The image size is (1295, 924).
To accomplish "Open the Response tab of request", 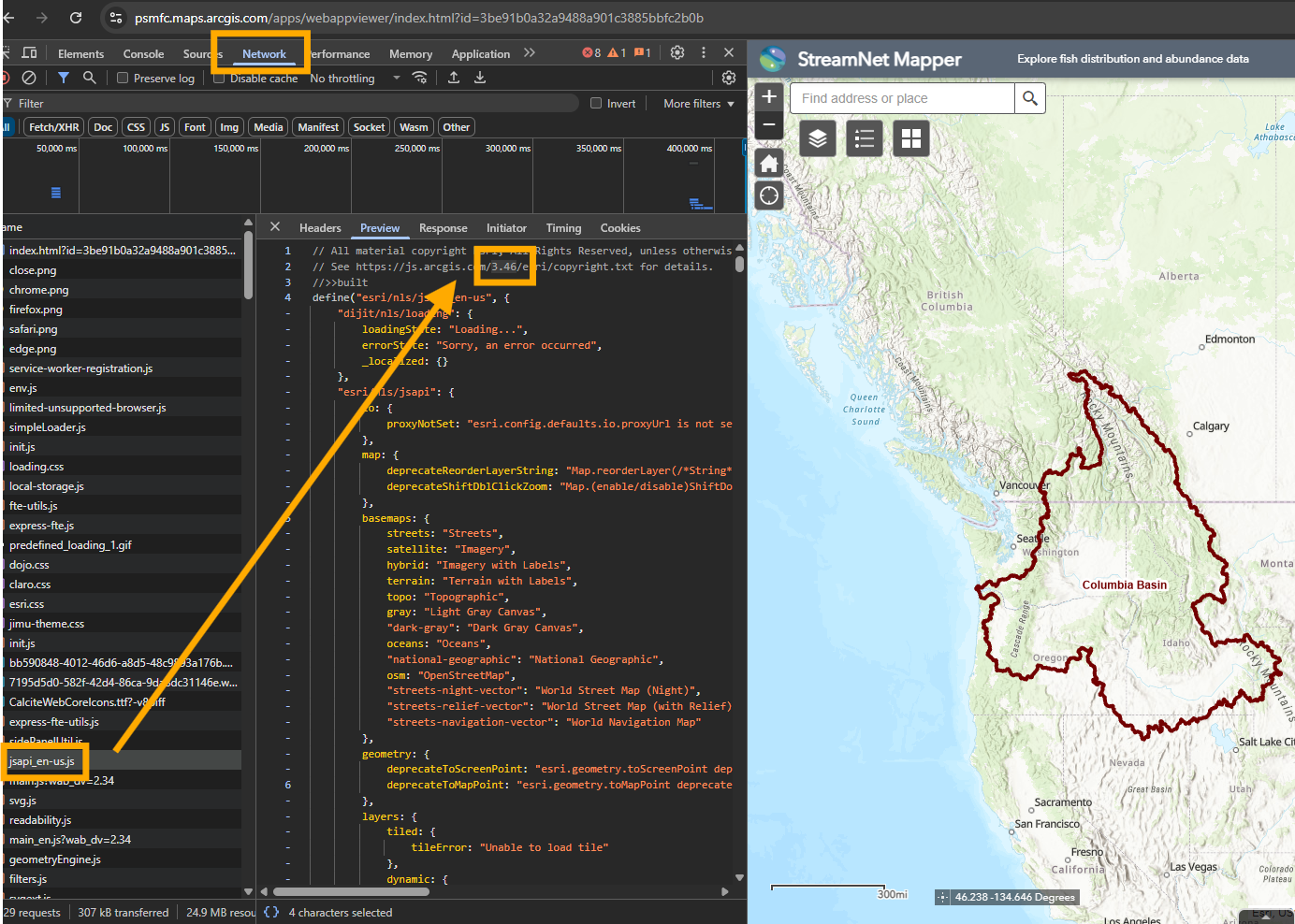I will pyautogui.click(x=444, y=227).
